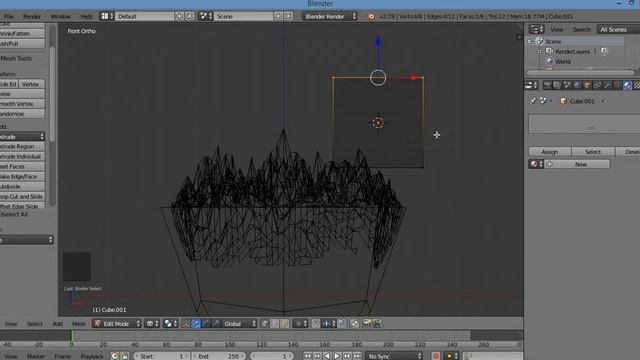Expand the RenderLayers outliner item
This screenshot has width=640, height=360.
(540, 52)
